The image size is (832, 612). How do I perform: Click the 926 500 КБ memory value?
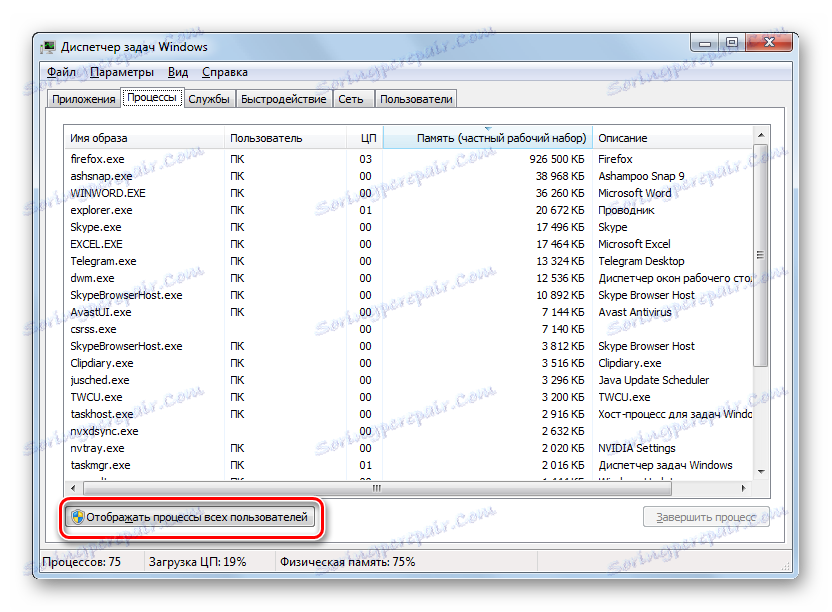pyautogui.click(x=557, y=159)
